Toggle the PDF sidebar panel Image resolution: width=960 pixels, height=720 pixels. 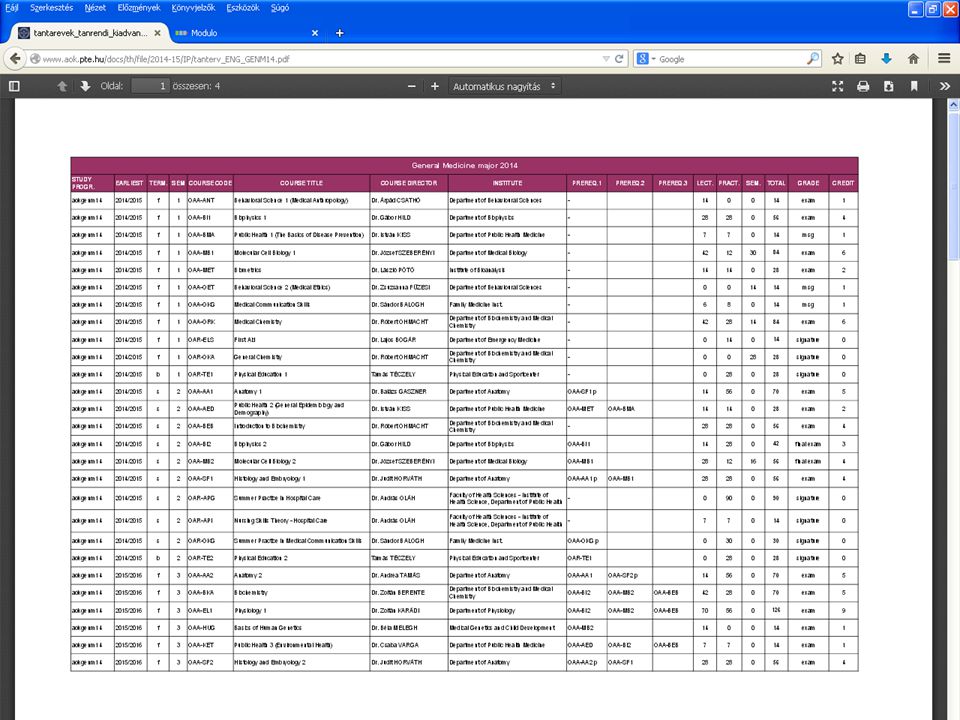tap(14, 86)
